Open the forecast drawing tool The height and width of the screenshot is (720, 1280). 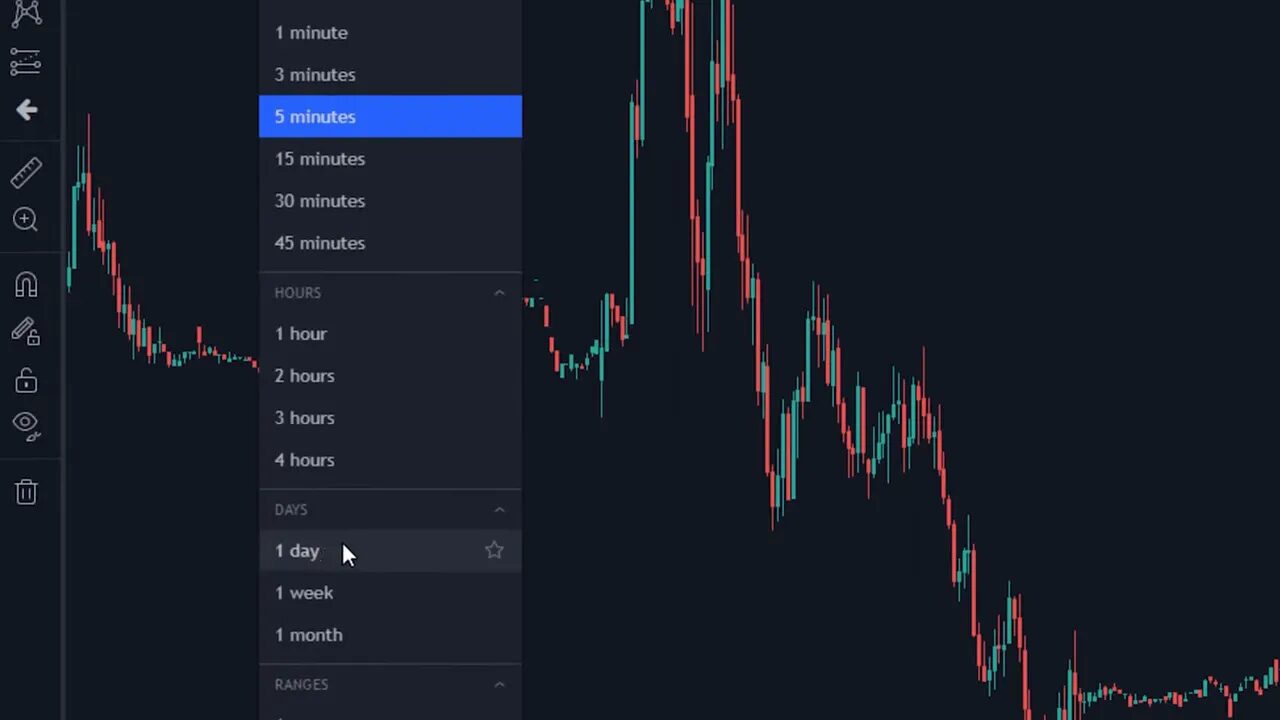coord(26,62)
